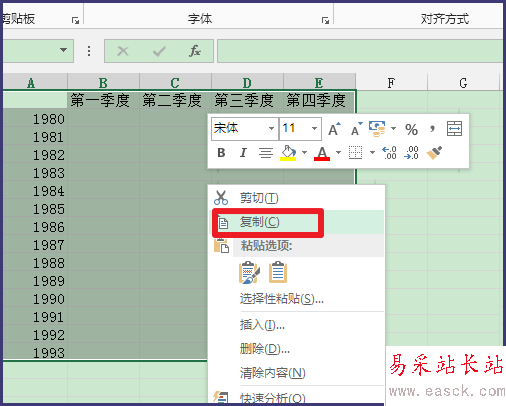Click Bold in the mini toolbar
Viewport: 506px width, 406px height.
(x=221, y=153)
